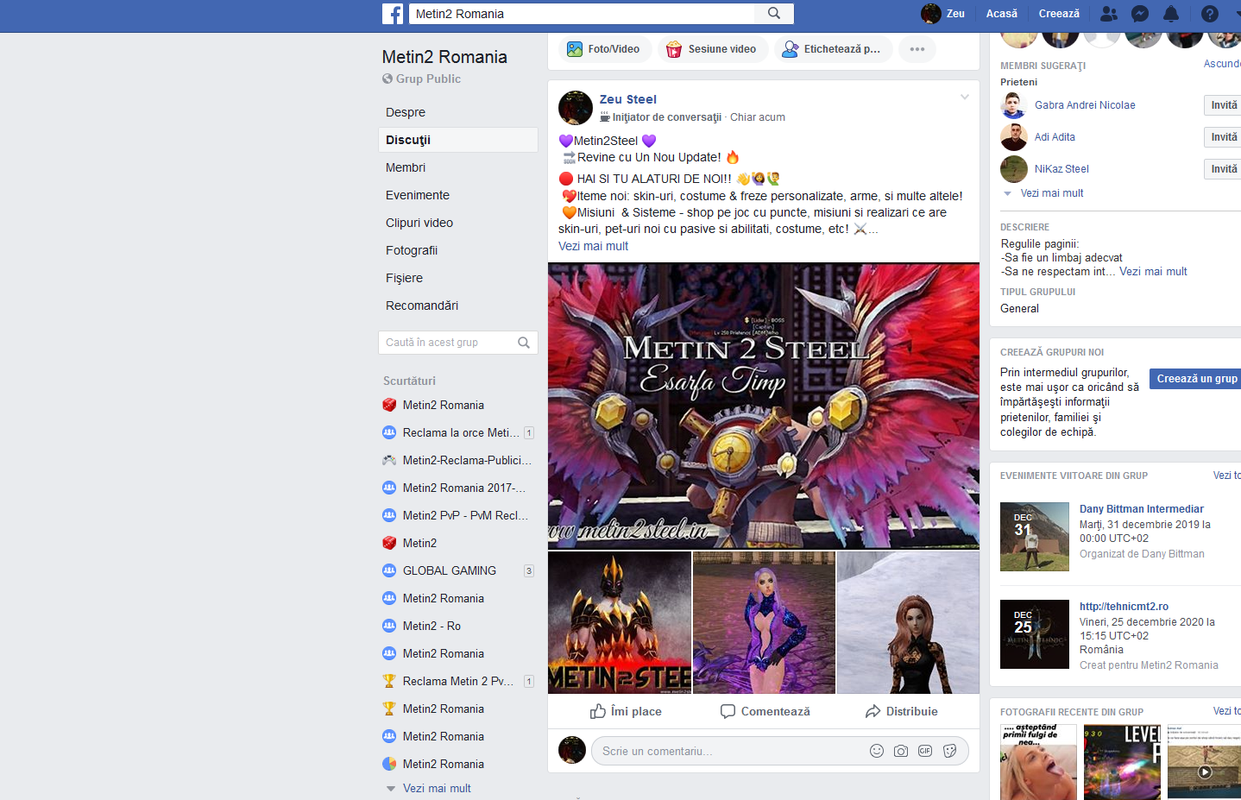Expand shortcuts list with Vezi mai mult

[436, 788]
